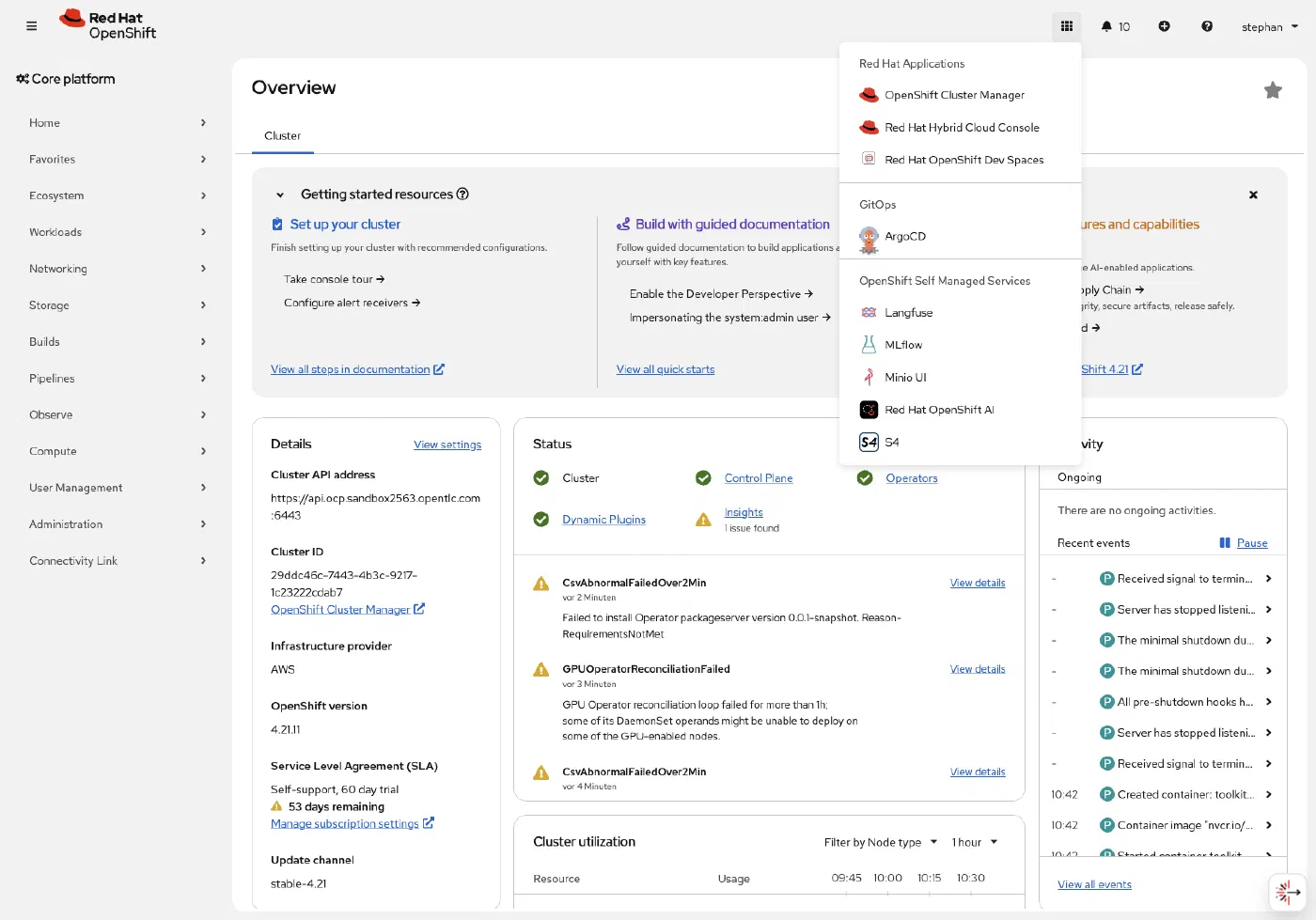Open the help question mark icon

click(1207, 26)
